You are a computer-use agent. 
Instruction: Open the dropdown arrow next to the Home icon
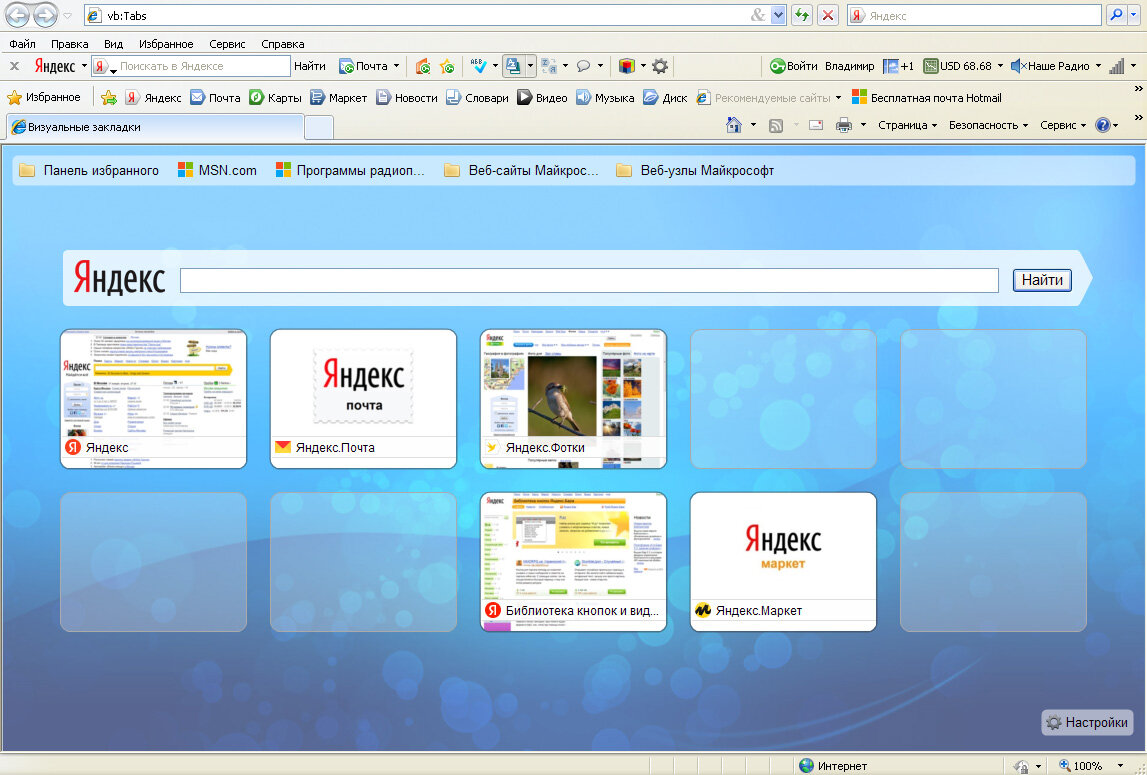753,125
